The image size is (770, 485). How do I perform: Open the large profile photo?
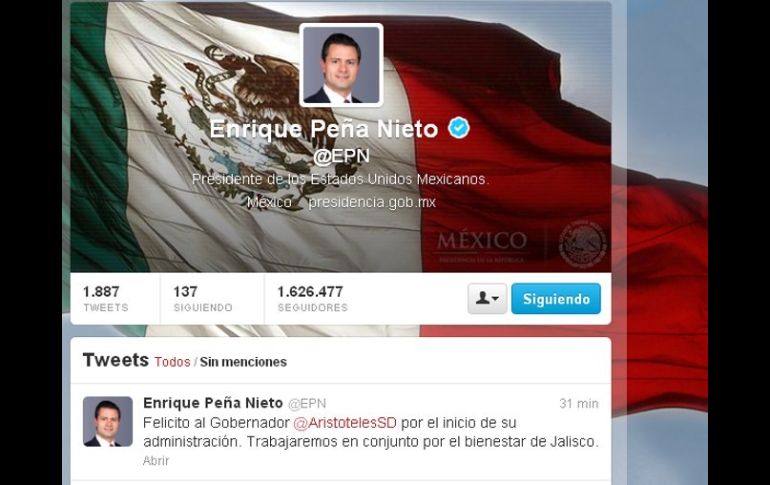coord(341,65)
